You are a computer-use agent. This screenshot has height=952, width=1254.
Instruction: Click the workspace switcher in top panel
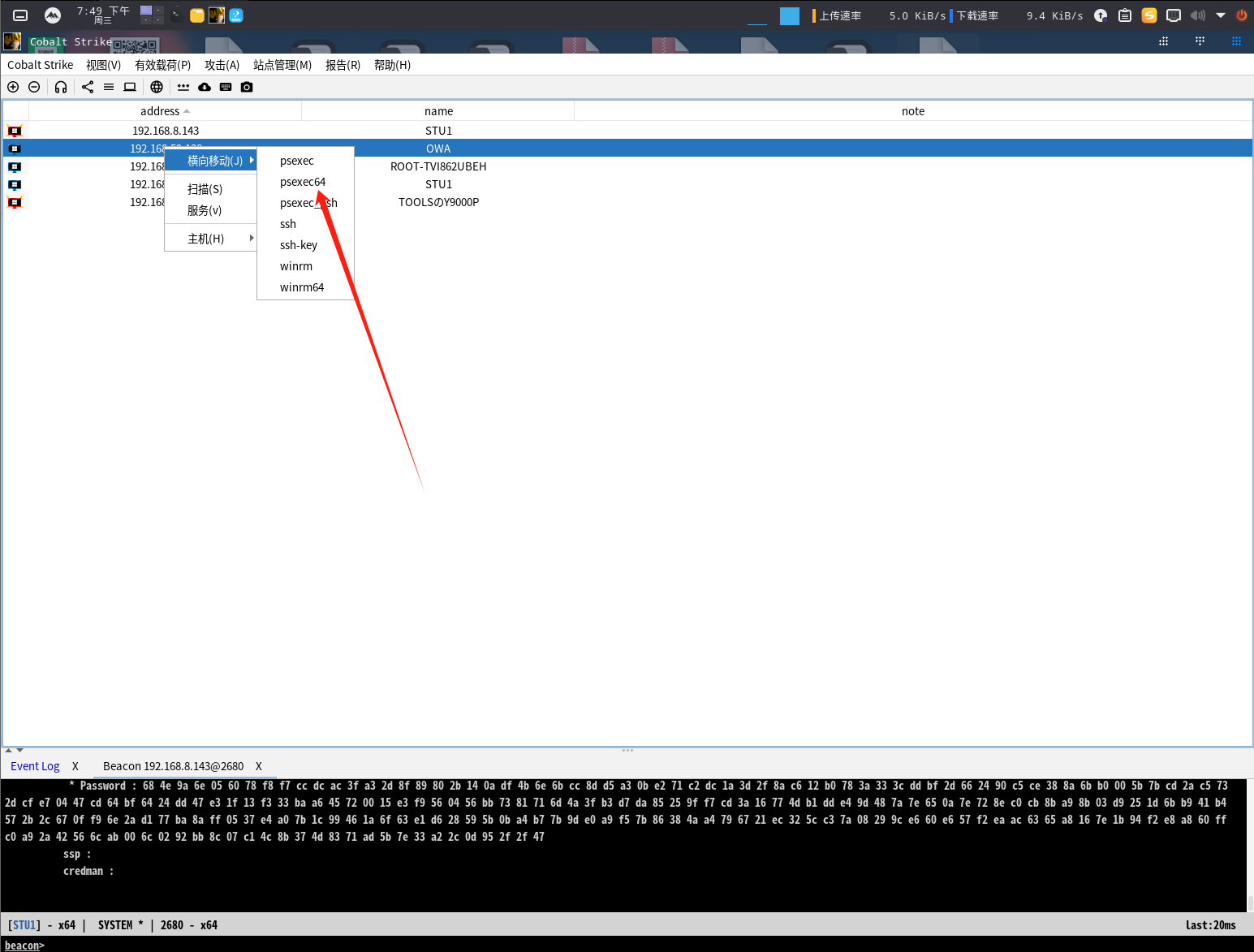tap(152, 15)
